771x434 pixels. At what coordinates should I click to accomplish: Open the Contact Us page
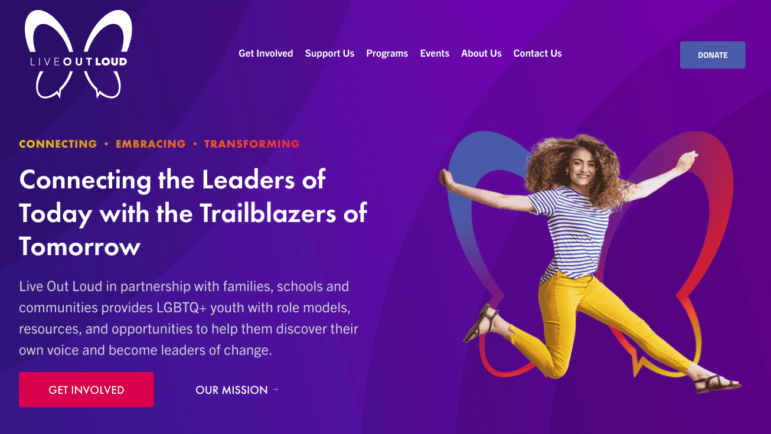click(x=537, y=53)
